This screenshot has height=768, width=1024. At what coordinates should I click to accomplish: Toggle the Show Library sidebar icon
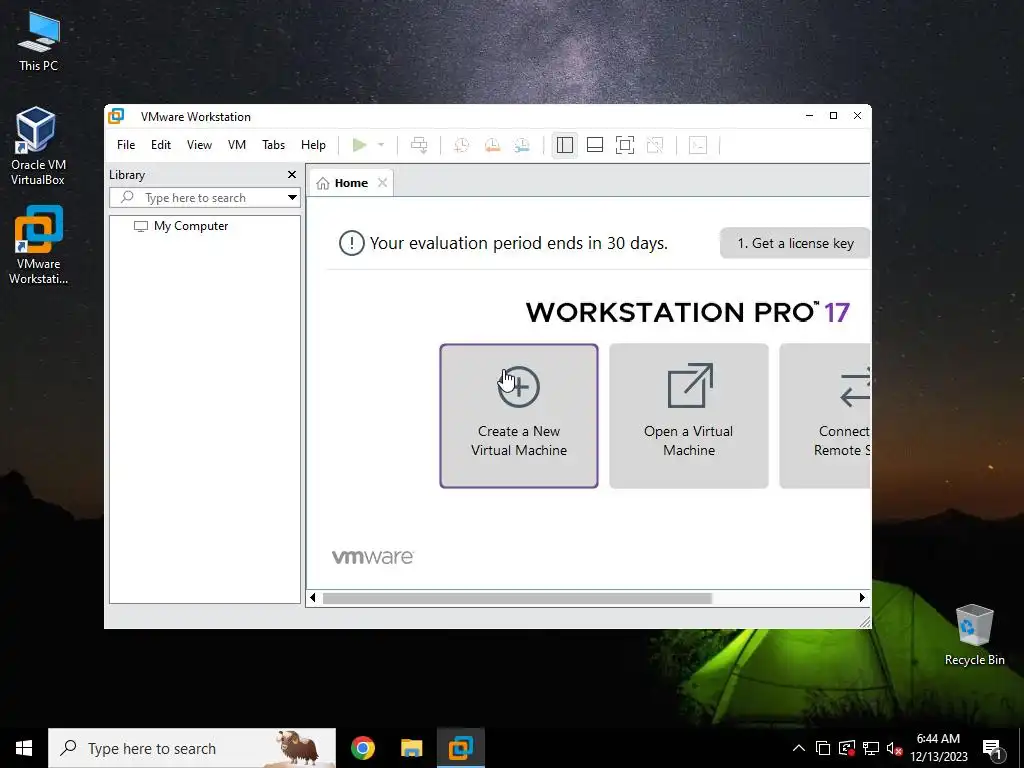pyautogui.click(x=565, y=145)
